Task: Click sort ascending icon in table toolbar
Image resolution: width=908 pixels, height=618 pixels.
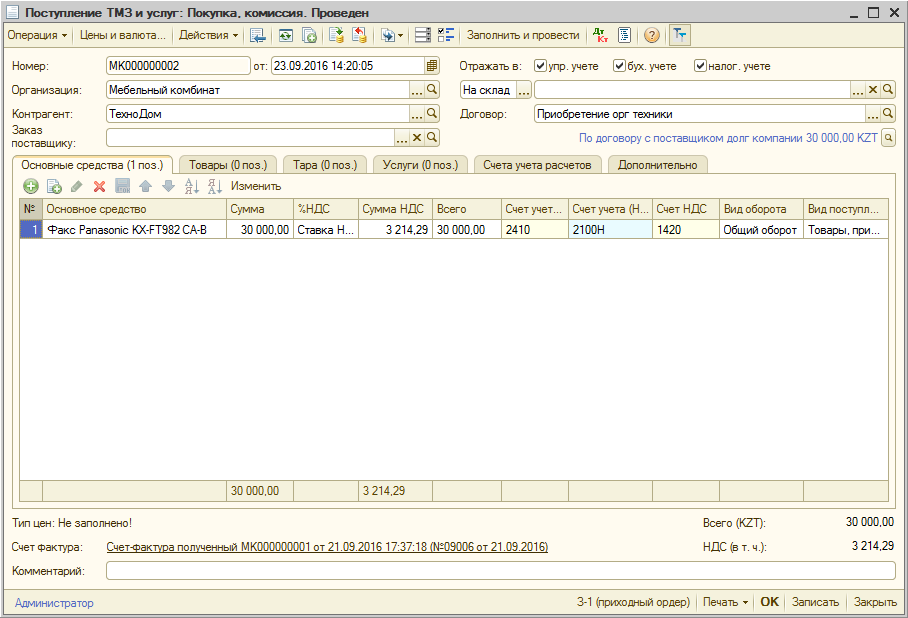Action: [x=192, y=186]
